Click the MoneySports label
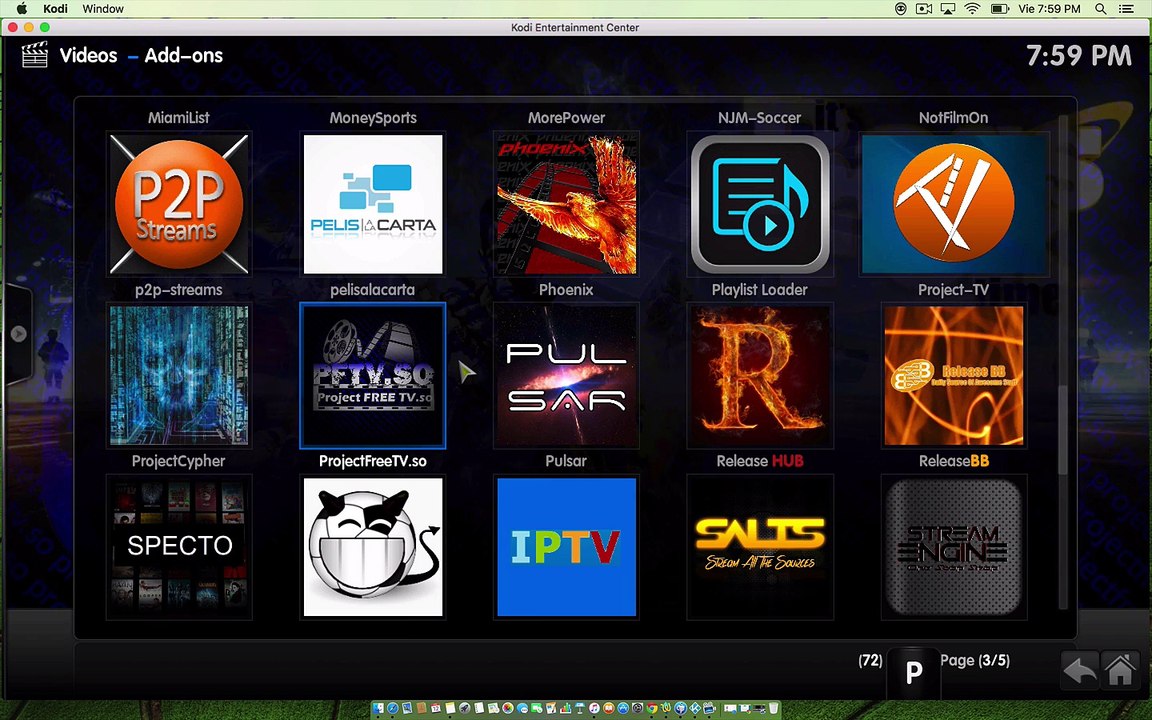1152x720 pixels. [x=372, y=118]
